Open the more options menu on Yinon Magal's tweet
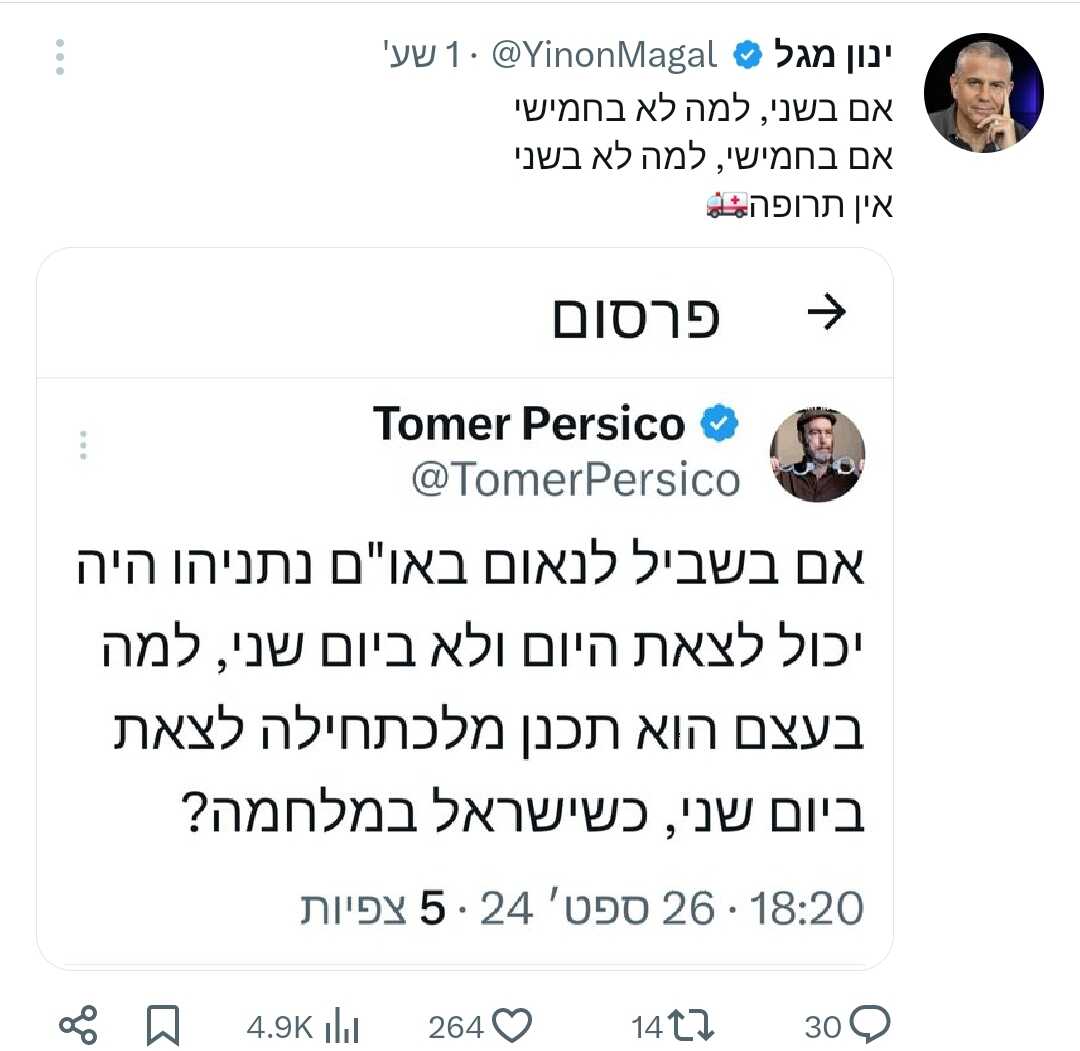Screen dimensions: 1080x1051 click(60, 58)
